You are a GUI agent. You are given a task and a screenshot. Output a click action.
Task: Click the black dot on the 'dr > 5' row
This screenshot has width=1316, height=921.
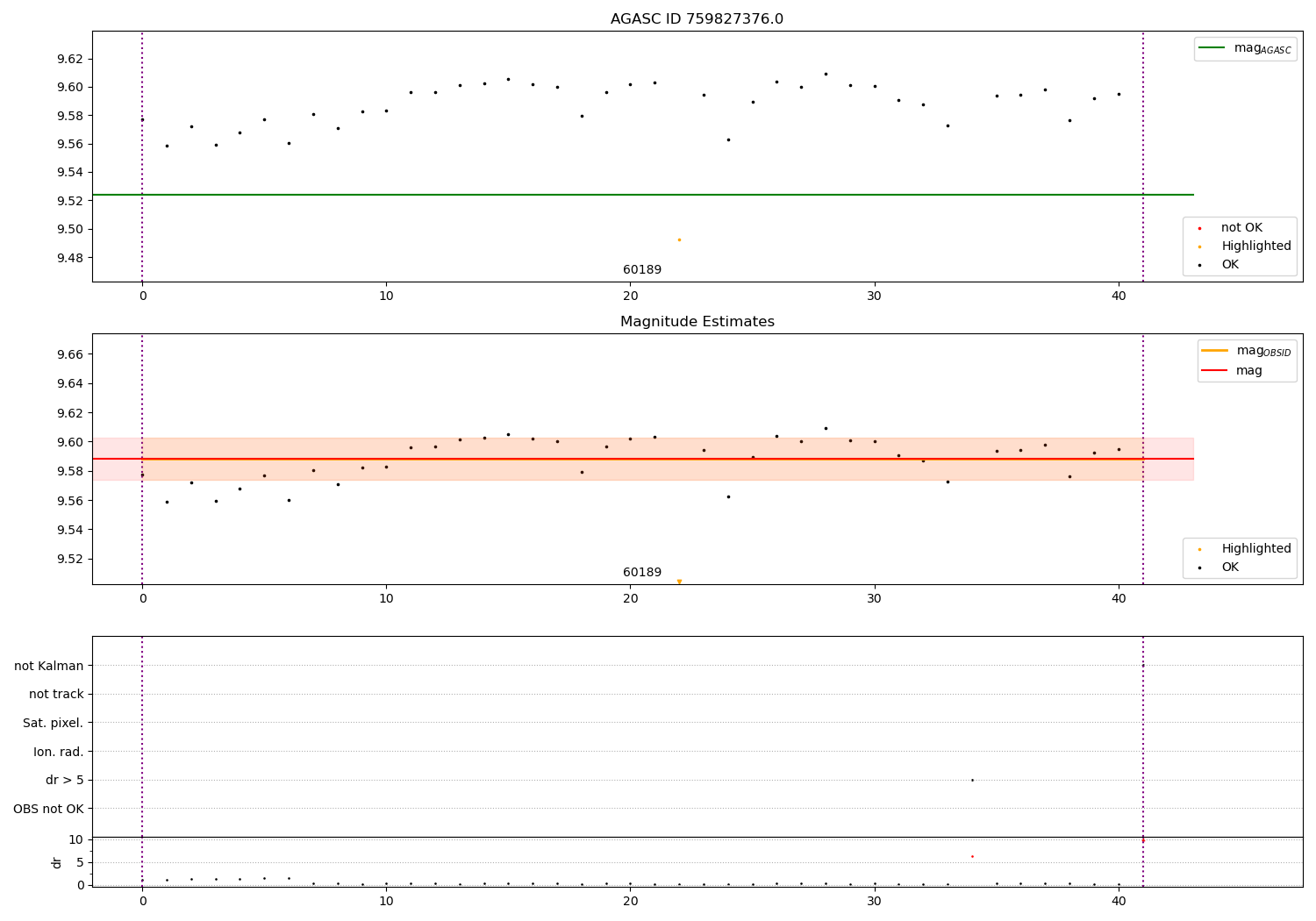[972, 780]
